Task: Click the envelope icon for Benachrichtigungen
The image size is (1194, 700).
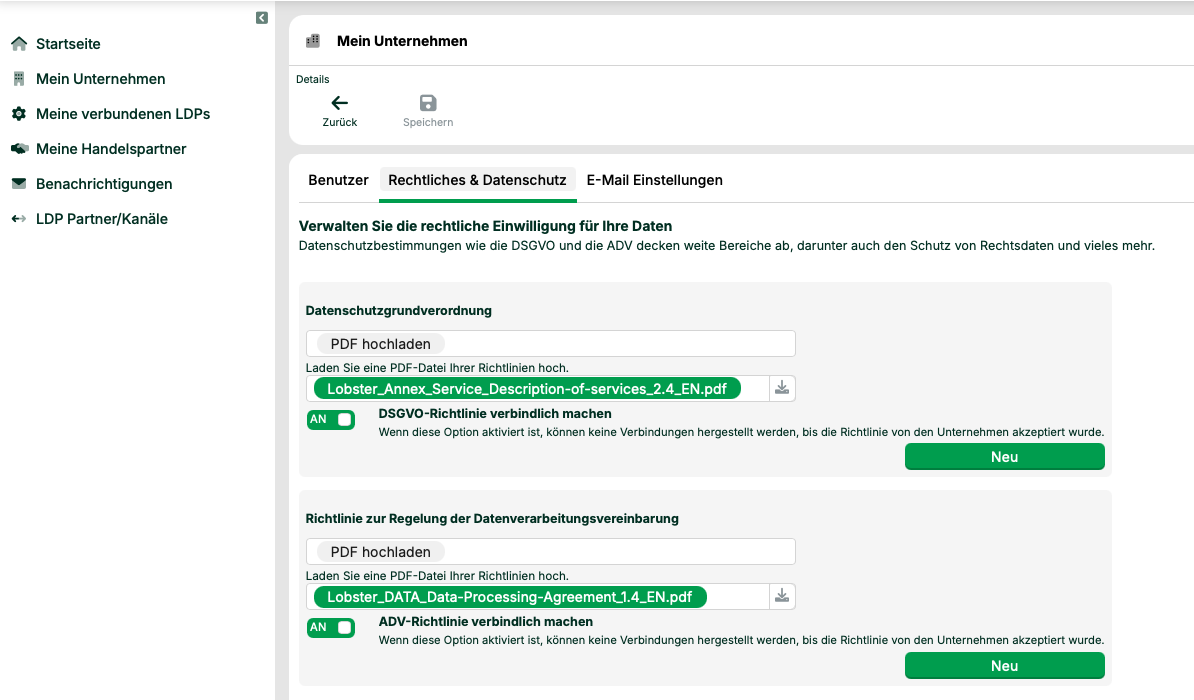Action: [x=19, y=184]
